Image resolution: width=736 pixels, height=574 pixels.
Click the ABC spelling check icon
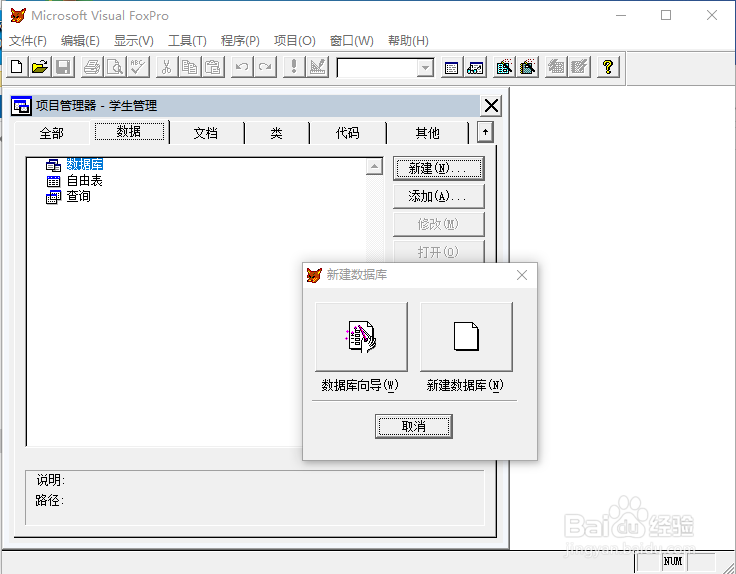(x=138, y=67)
